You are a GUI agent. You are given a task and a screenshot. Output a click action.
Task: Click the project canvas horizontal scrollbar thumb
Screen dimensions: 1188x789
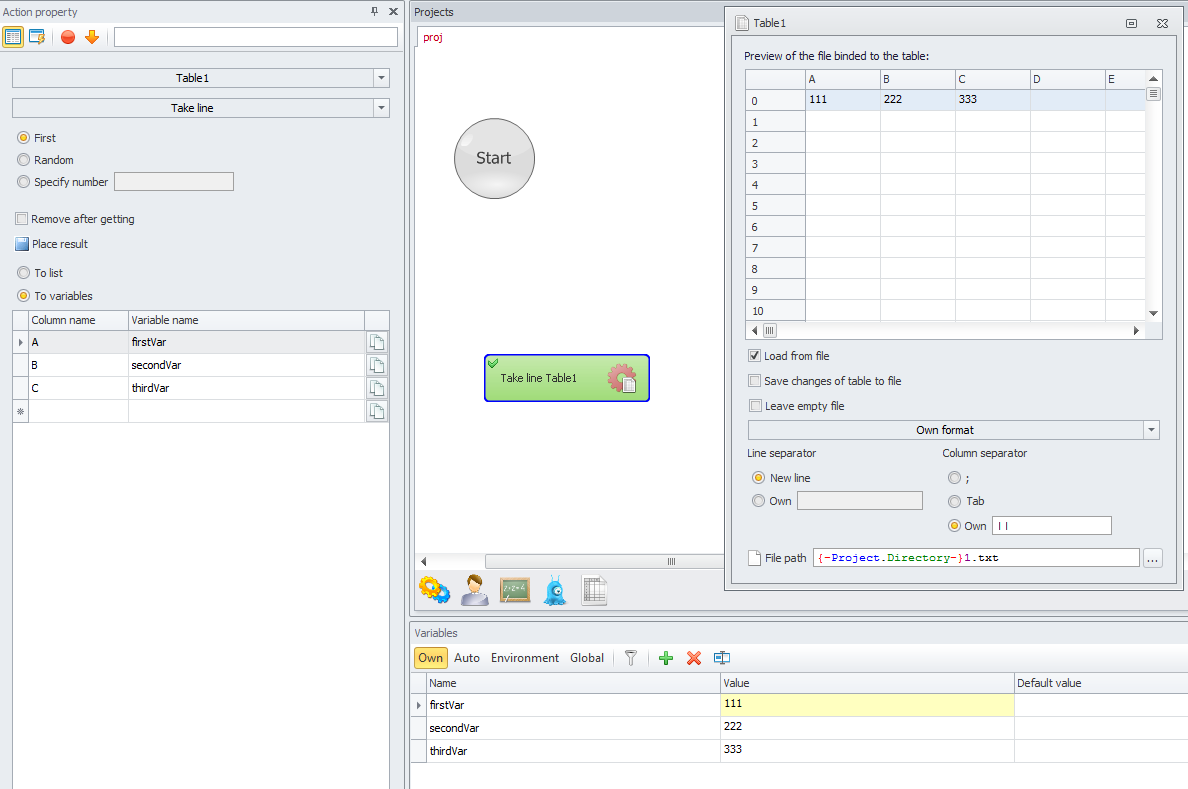605,562
